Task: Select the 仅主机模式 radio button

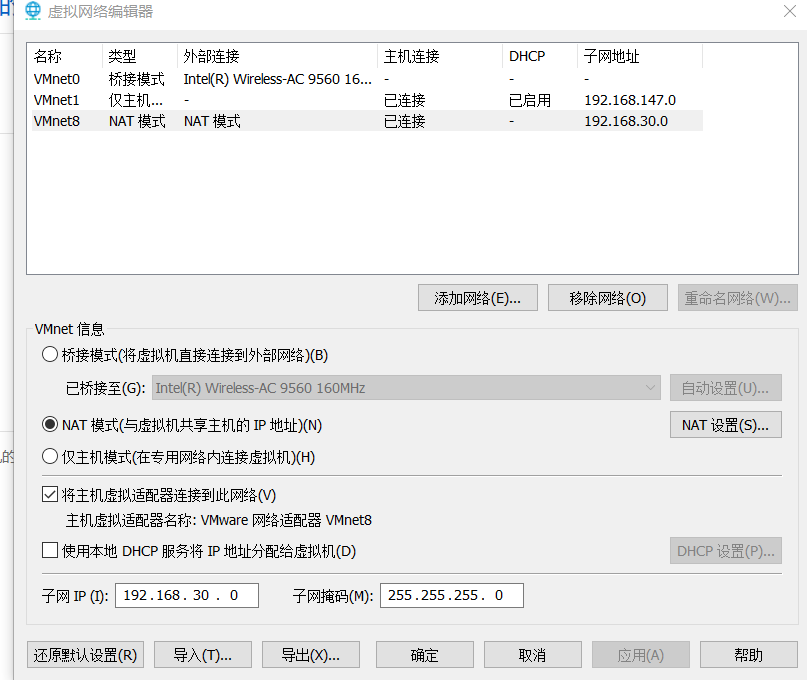Action: tap(50, 457)
